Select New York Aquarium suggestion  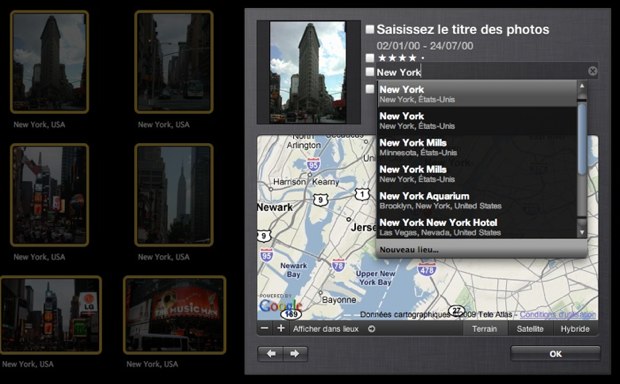(x=477, y=201)
